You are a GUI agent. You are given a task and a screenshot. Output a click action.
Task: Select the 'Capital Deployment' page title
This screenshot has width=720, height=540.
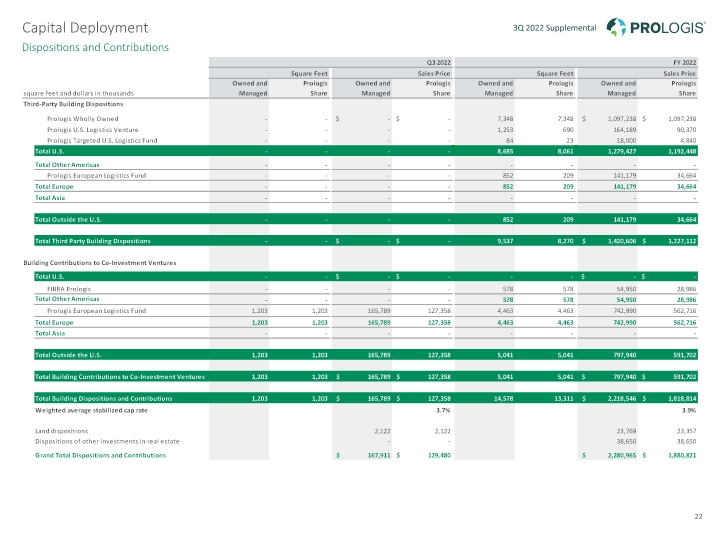click(85, 28)
